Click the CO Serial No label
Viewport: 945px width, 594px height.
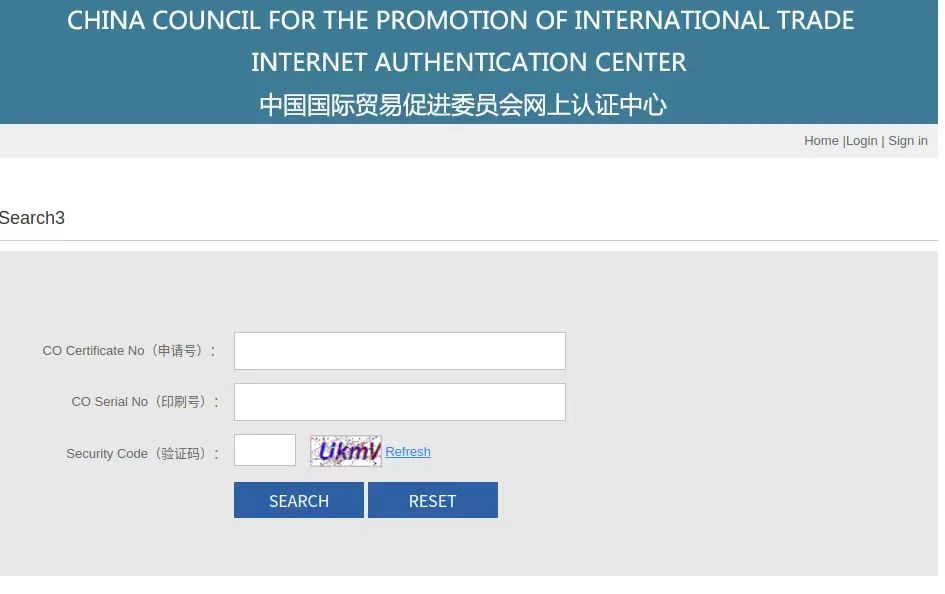tap(139, 402)
